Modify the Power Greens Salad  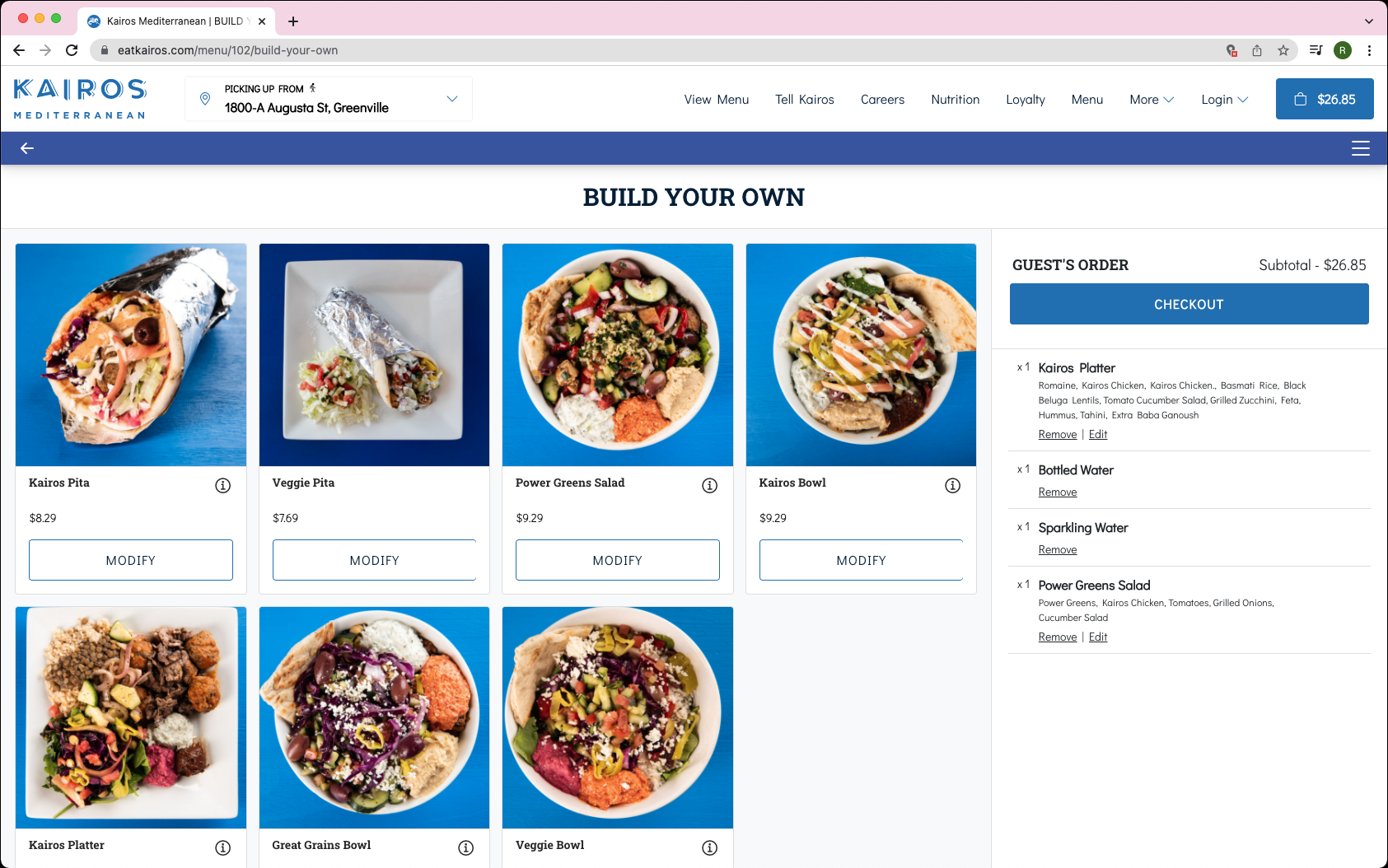[x=618, y=560]
